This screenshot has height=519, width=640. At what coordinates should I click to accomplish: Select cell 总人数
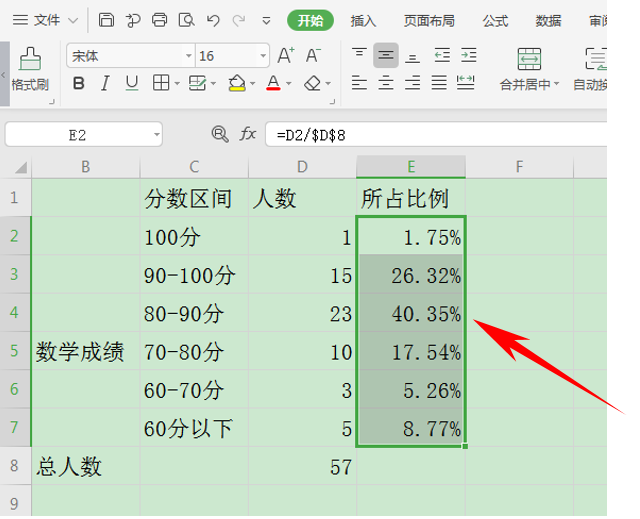[x=86, y=466]
